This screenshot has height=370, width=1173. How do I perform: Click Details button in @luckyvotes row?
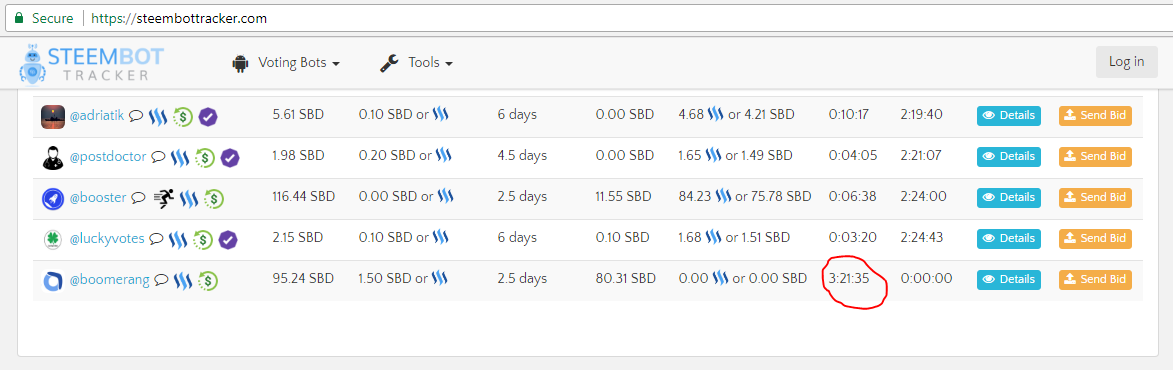1008,238
